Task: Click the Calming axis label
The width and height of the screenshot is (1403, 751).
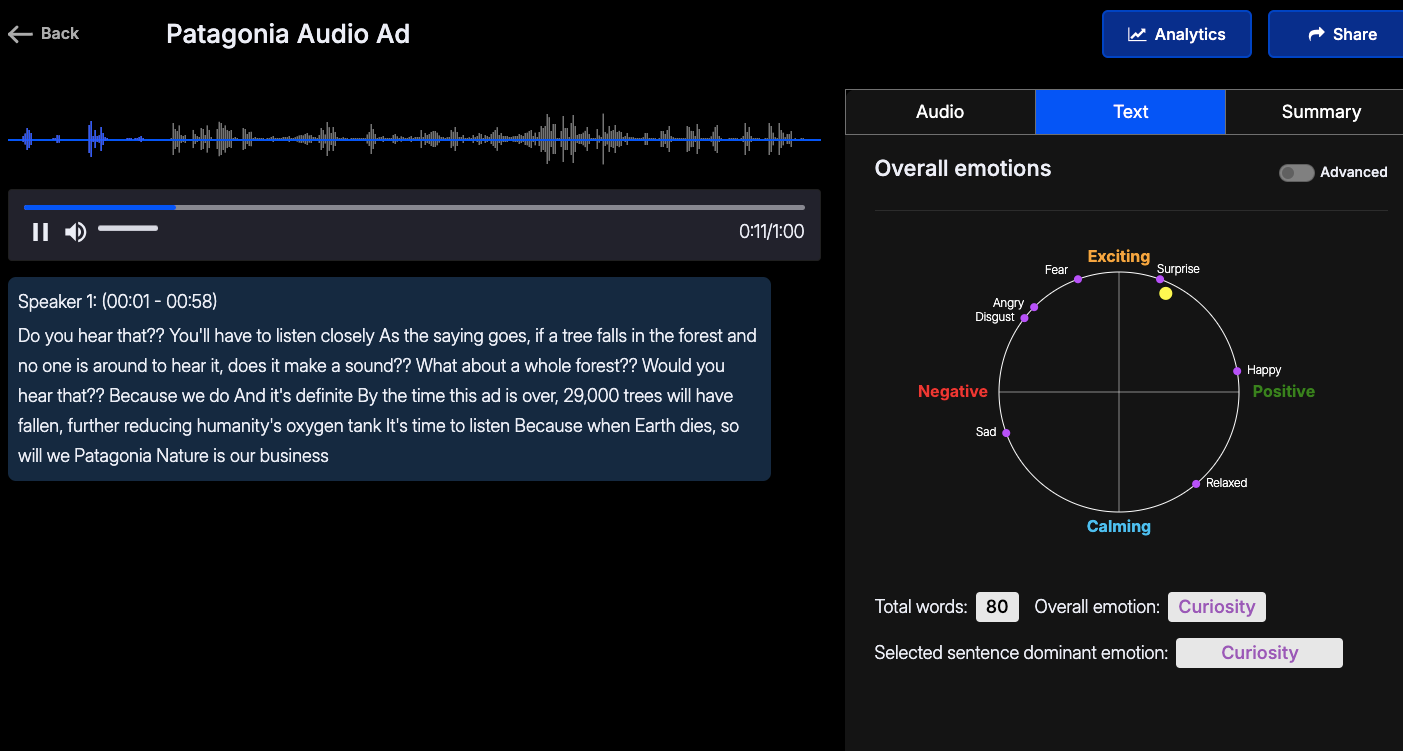Action: point(1119,526)
